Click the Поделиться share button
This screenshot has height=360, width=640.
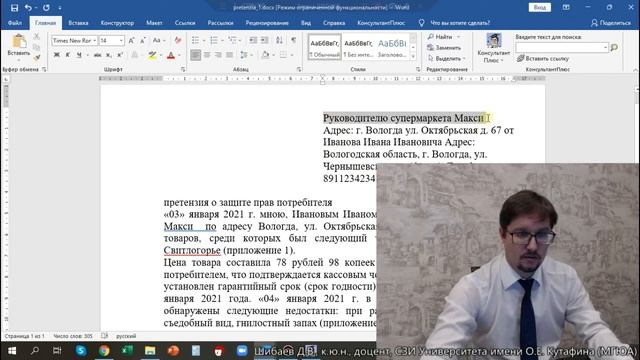[611, 23]
